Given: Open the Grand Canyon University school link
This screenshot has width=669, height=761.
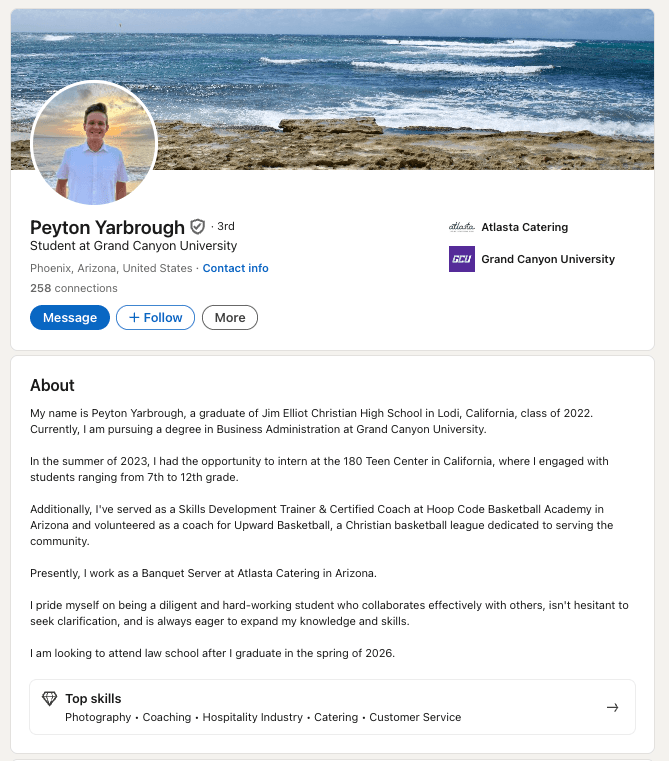Looking at the screenshot, I should (x=548, y=259).
